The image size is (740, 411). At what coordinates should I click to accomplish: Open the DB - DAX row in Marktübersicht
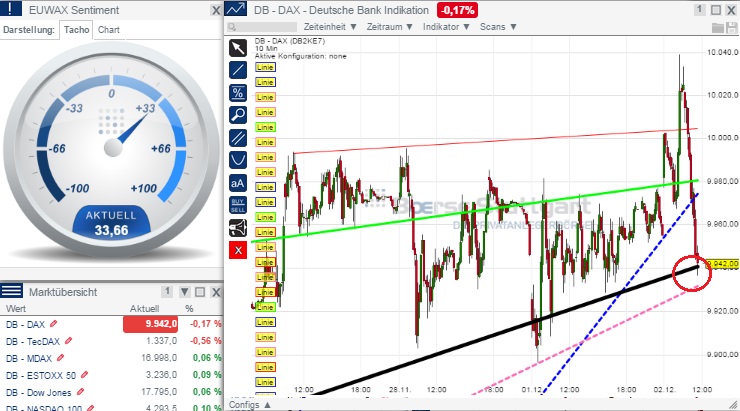point(111,324)
